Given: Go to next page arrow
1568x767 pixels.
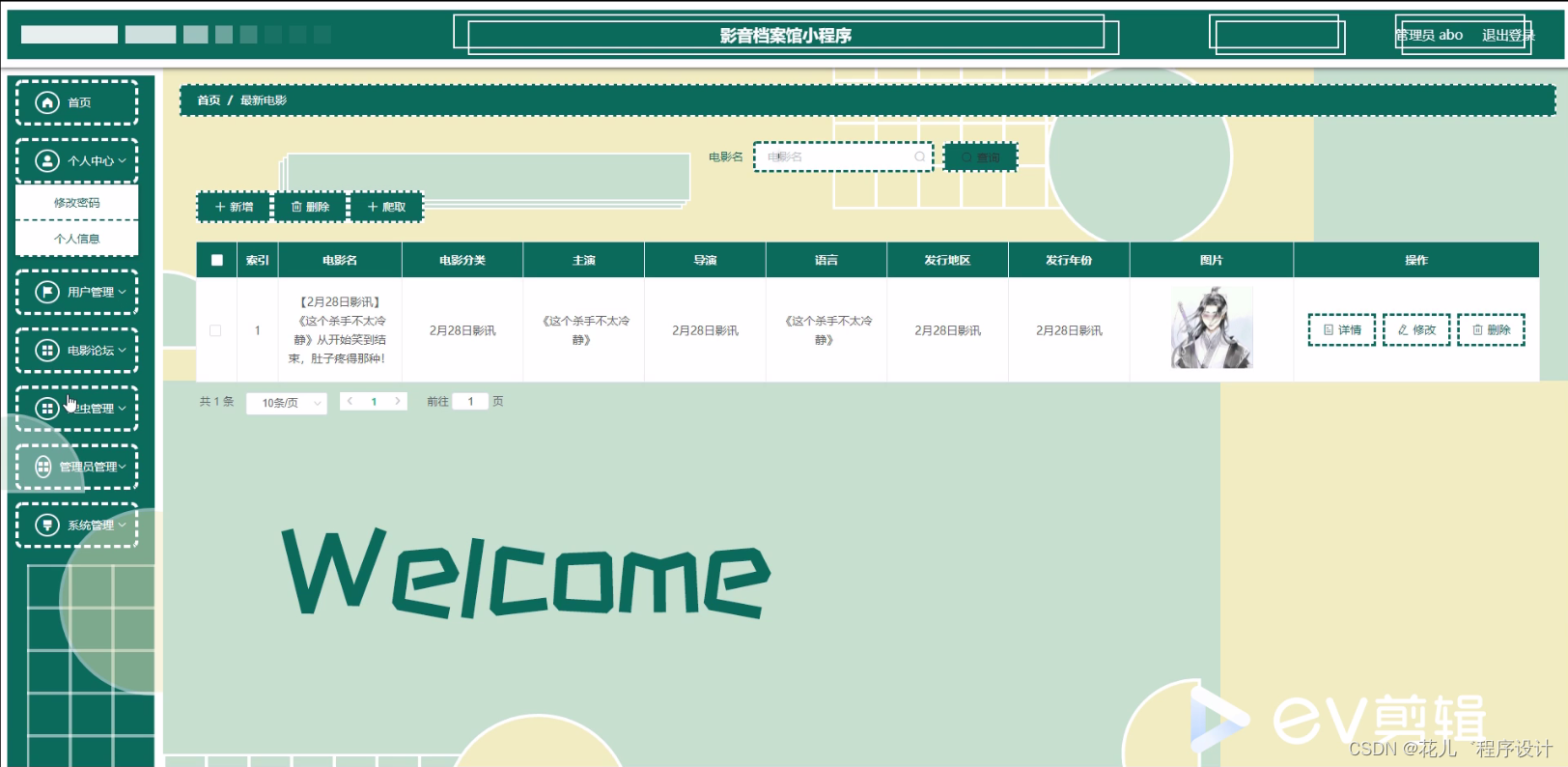Looking at the screenshot, I should click(397, 401).
